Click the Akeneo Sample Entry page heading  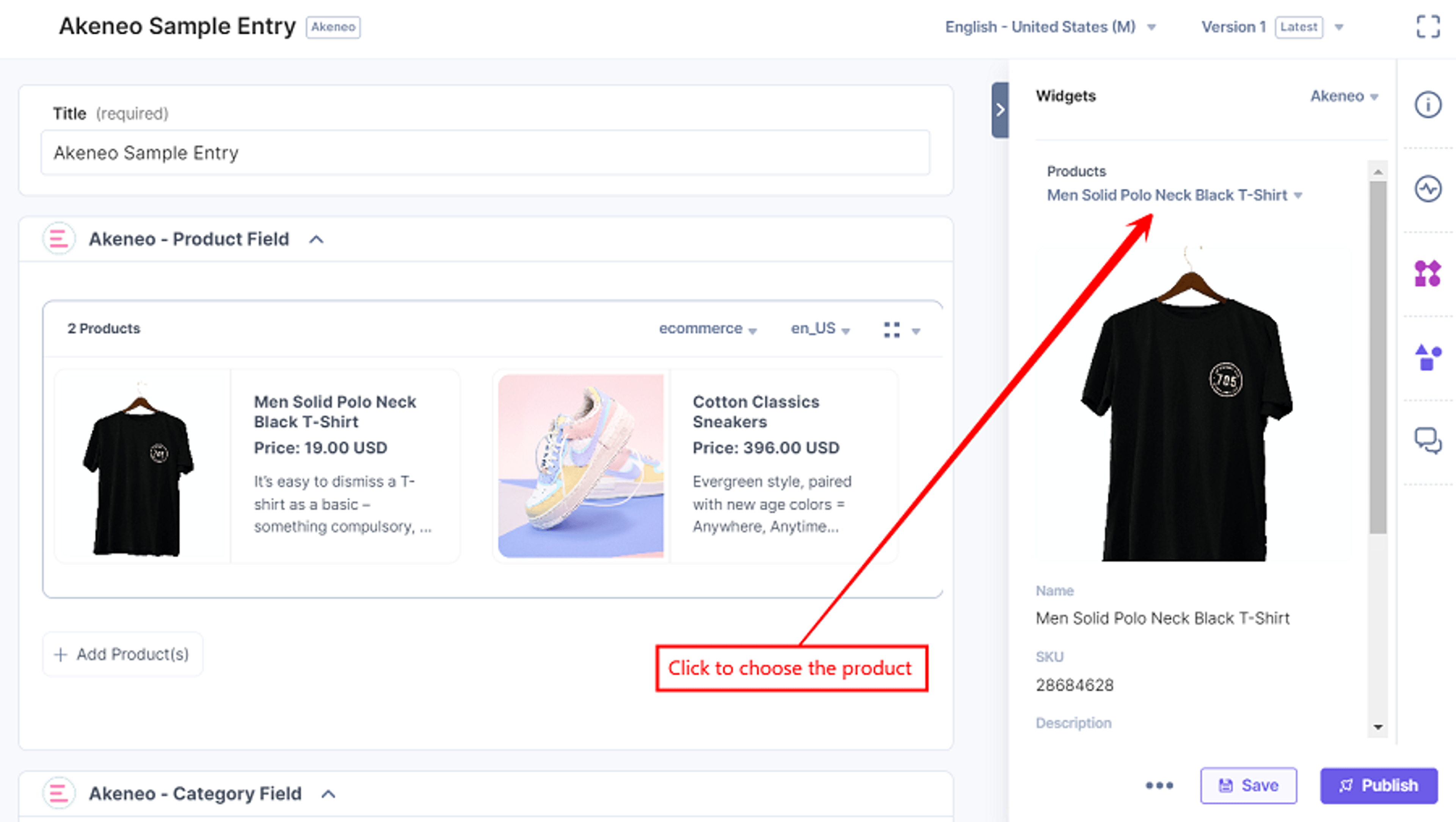click(x=177, y=27)
